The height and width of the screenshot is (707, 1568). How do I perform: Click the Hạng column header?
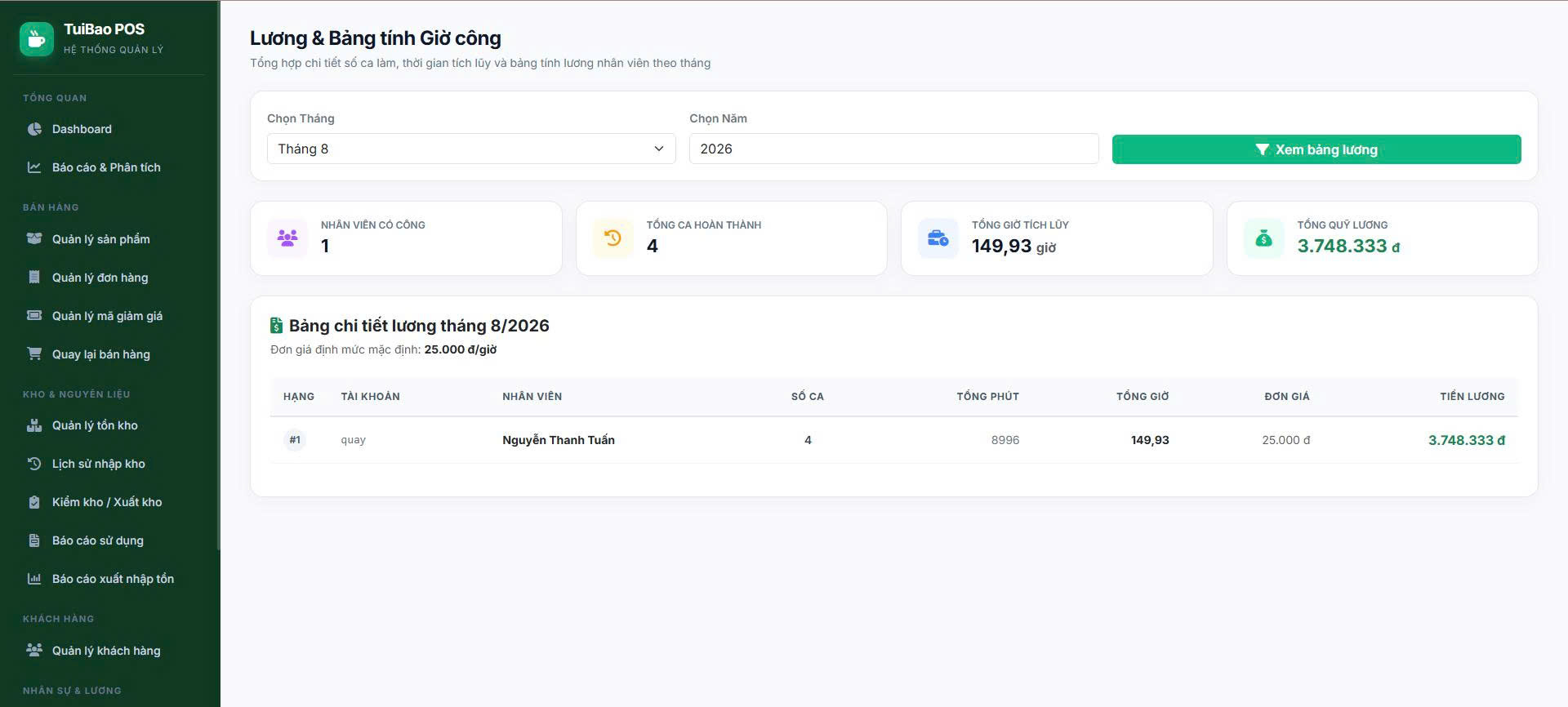(299, 396)
